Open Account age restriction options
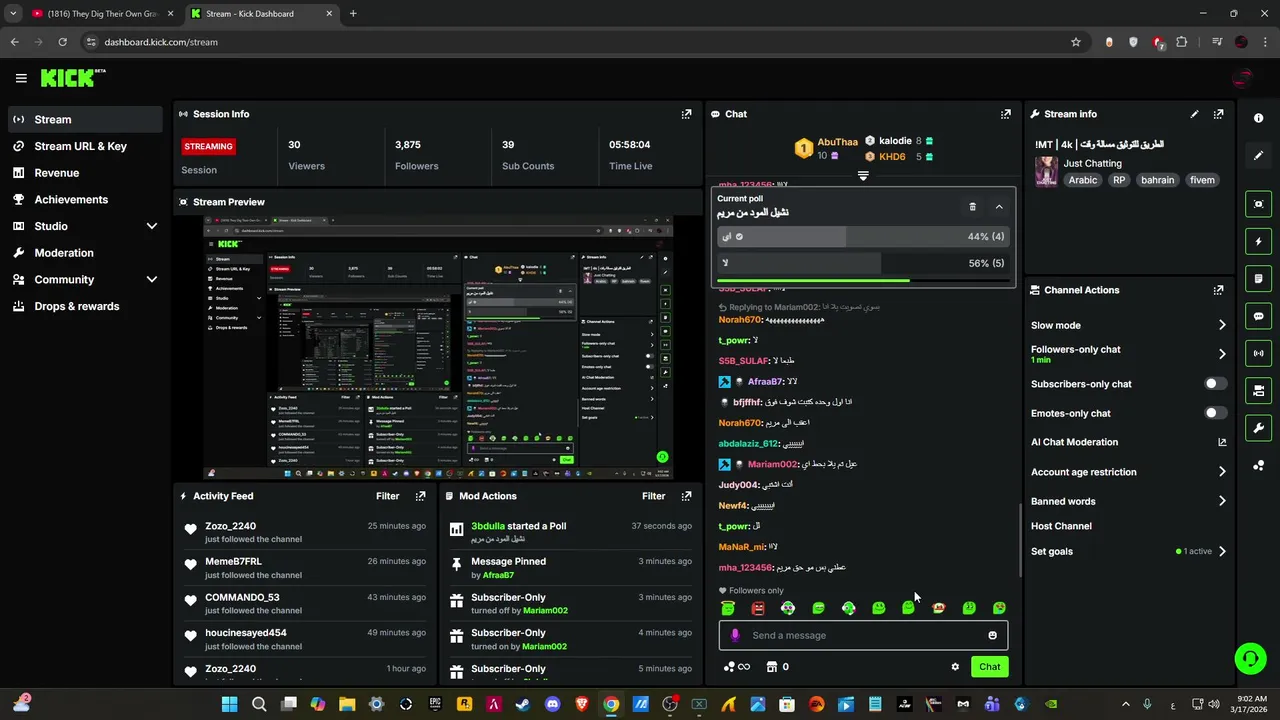Image resolution: width=1280 pixels, height=720 pixels. pos(1128,472)
